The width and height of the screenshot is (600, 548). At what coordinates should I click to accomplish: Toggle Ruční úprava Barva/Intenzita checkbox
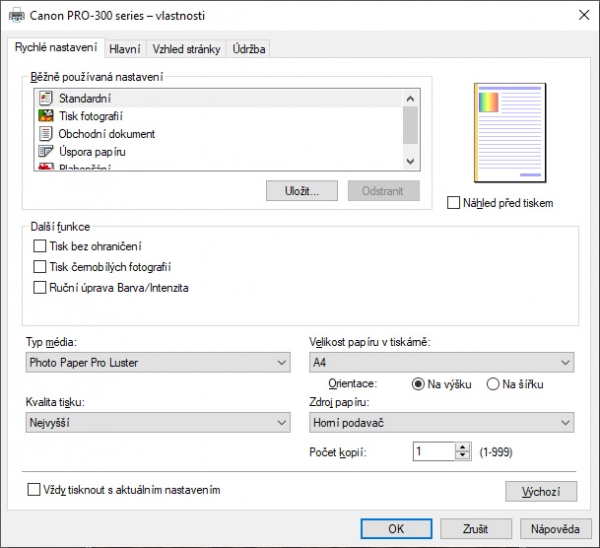pyautogui.click(x=40, y=287)
